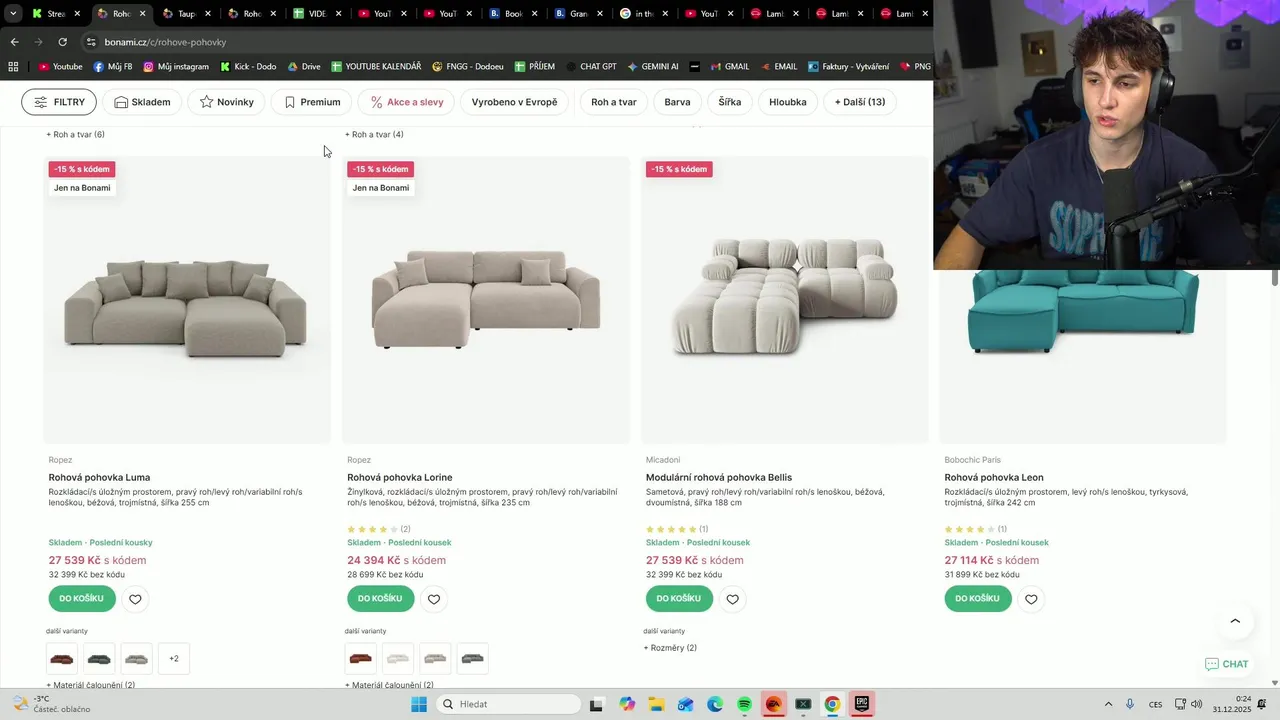The image size is (1280, 720).
Task: Toggle the Skladem filter chip
Action: [x=143, y=102]
